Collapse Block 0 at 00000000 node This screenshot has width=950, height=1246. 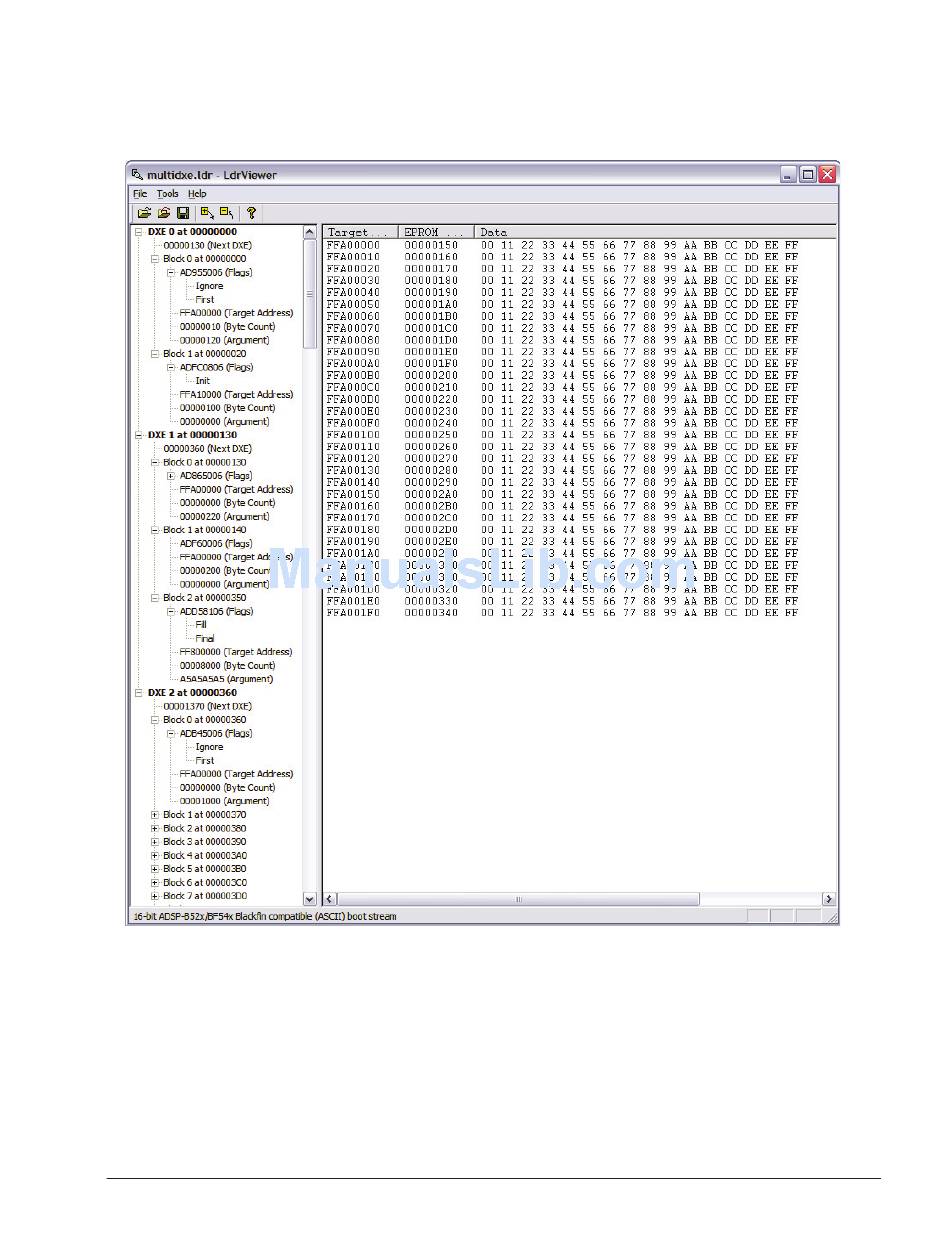coord(155,259)
